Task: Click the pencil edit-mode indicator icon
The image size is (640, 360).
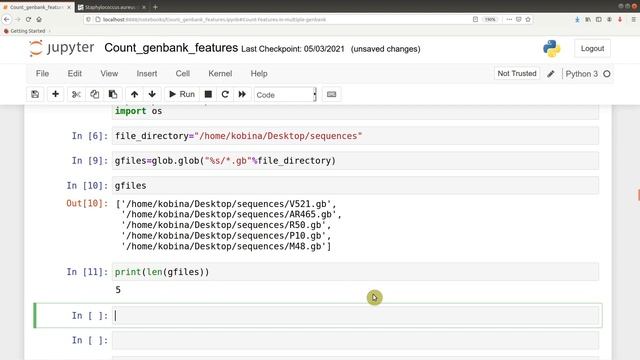Action: click(551, 74)
